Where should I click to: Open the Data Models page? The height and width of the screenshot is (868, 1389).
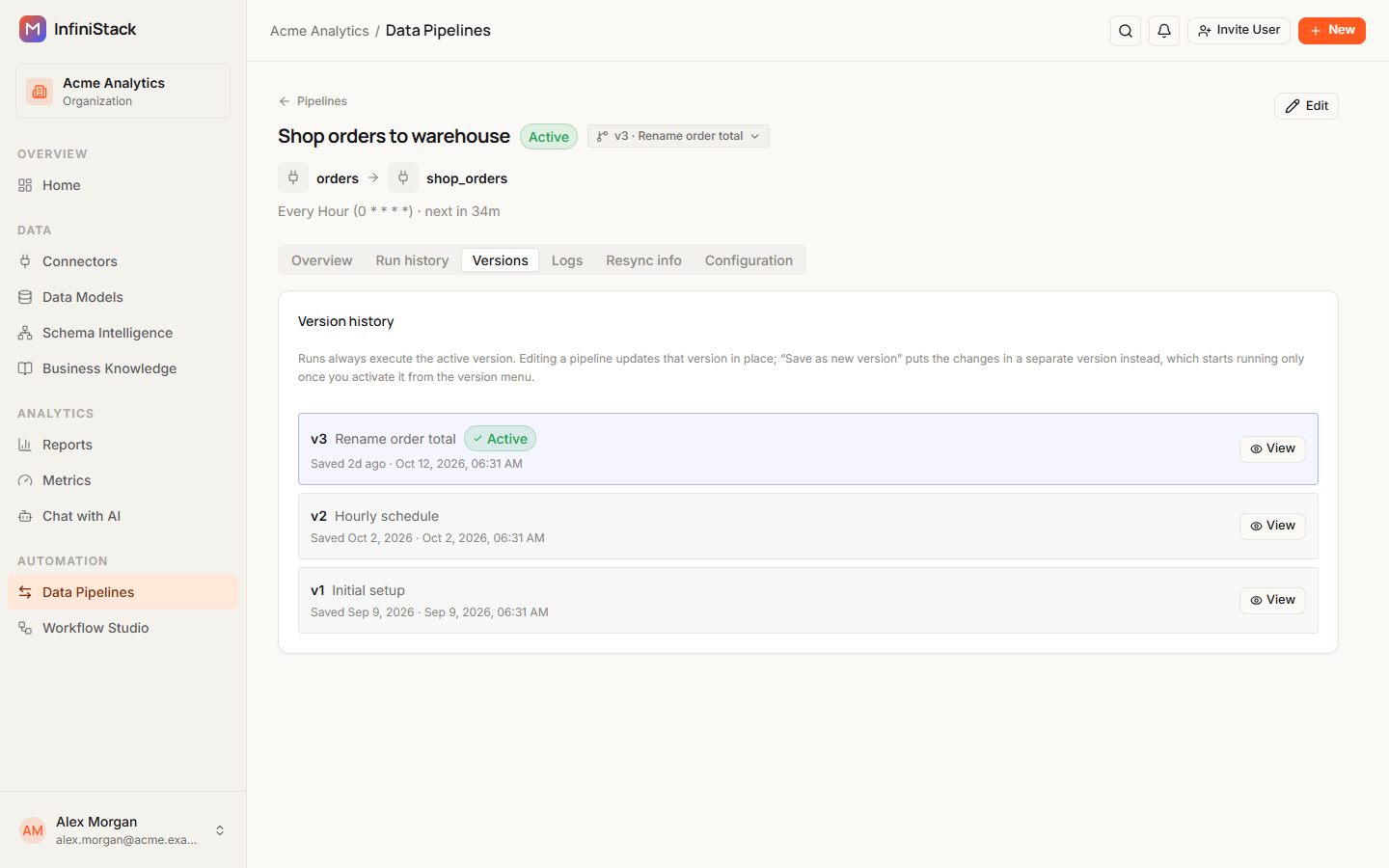click(123, 297)
